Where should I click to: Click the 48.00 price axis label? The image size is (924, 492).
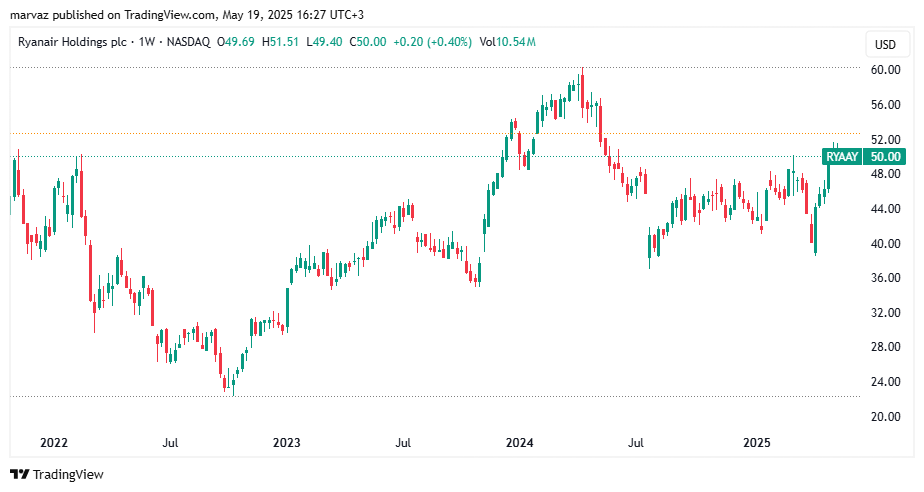(x=886, y=174)
